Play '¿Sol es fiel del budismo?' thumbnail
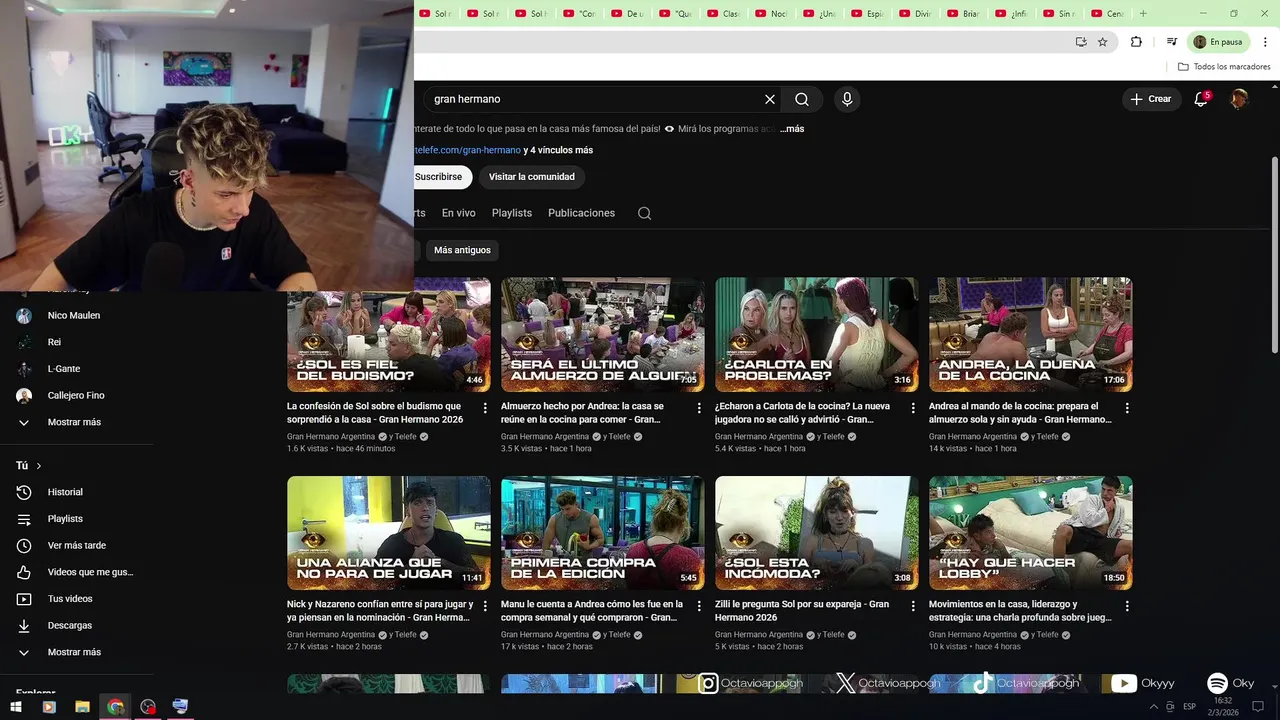 pos(388,335)
